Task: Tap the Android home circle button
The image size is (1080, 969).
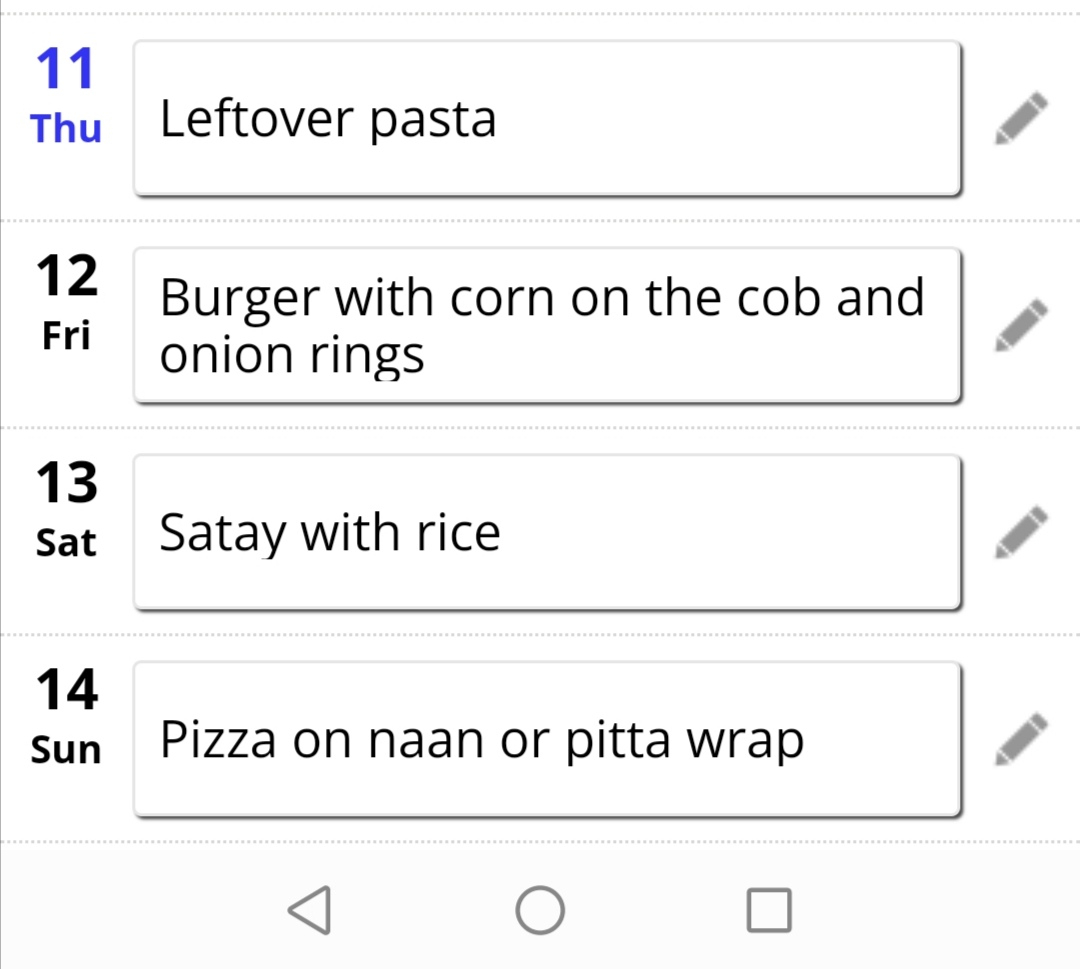Action: click(540, 910)
